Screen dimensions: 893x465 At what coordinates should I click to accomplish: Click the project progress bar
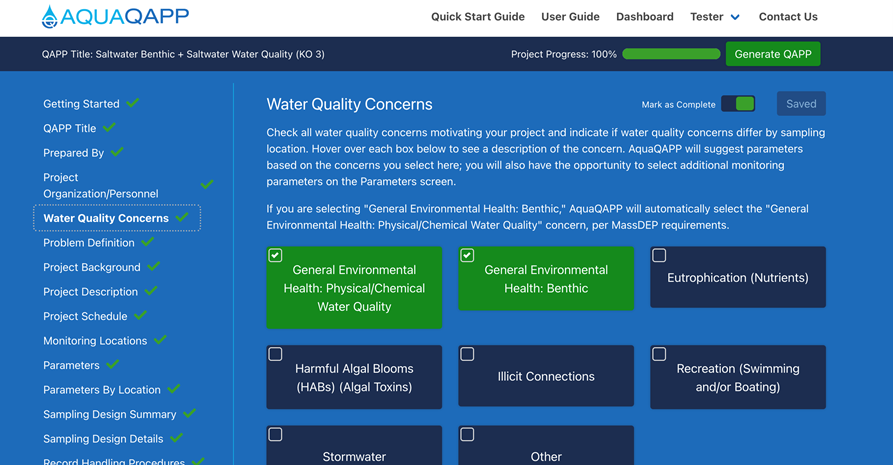point(671,54)
